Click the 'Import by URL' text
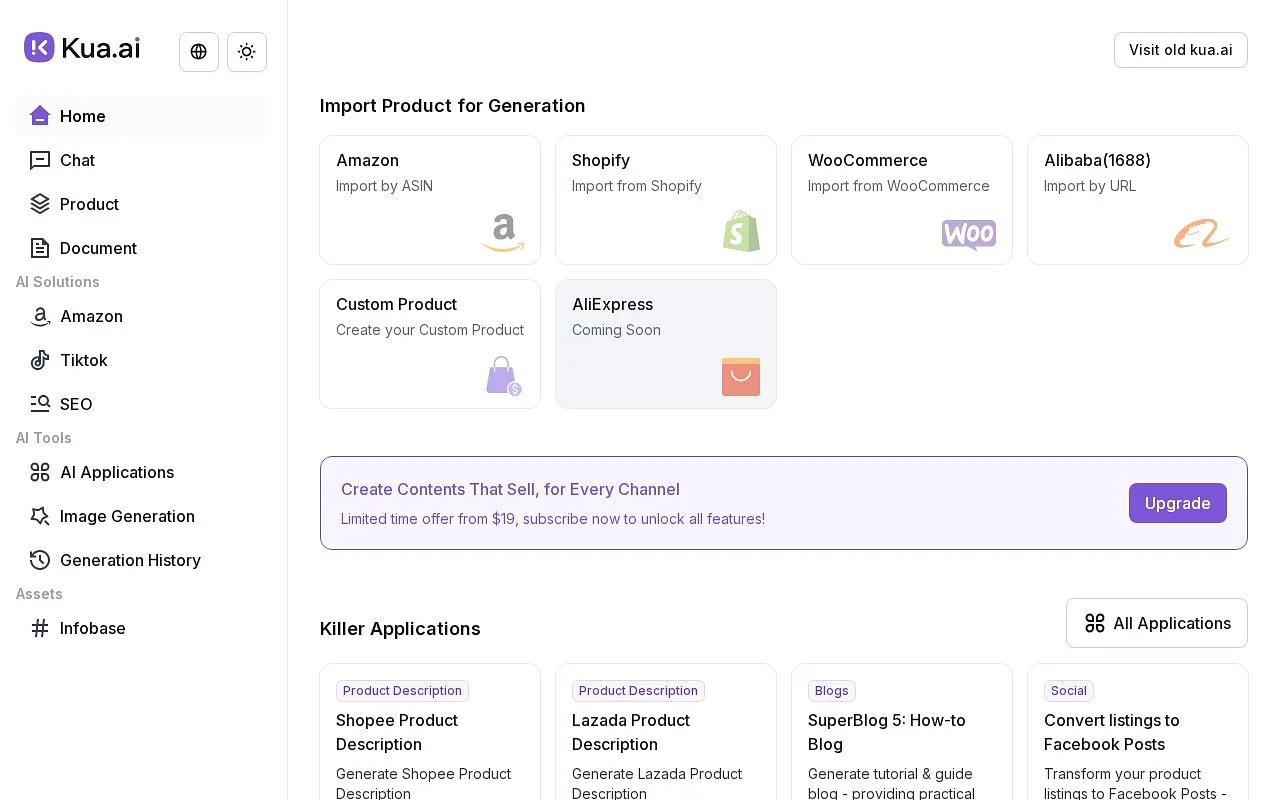The width and height of the screenshot is (1280, 800). click(1090, 186)
